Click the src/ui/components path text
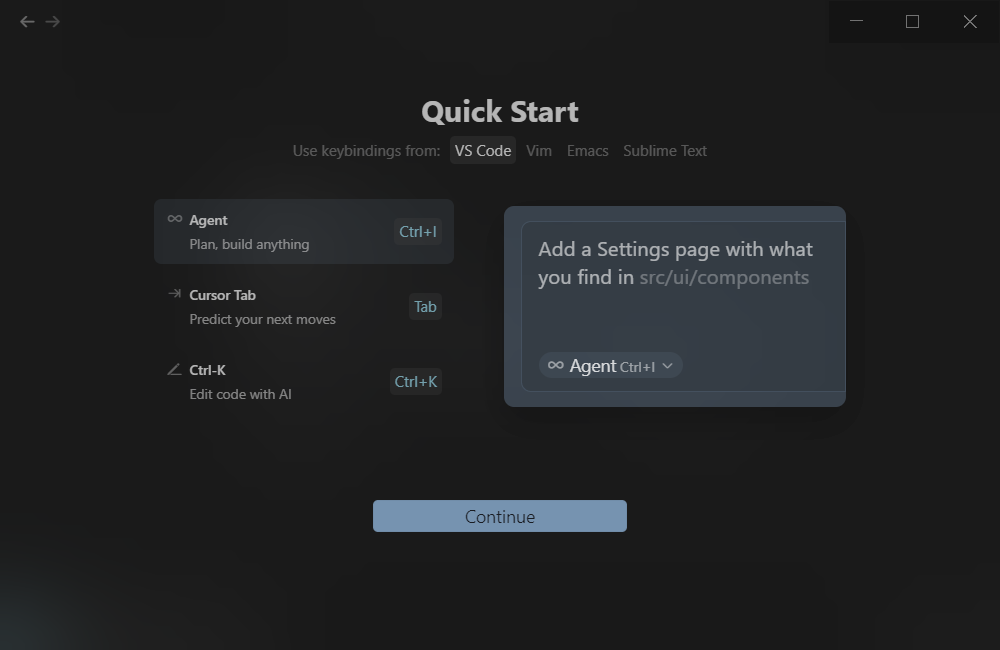 click(x=724, y=277)
